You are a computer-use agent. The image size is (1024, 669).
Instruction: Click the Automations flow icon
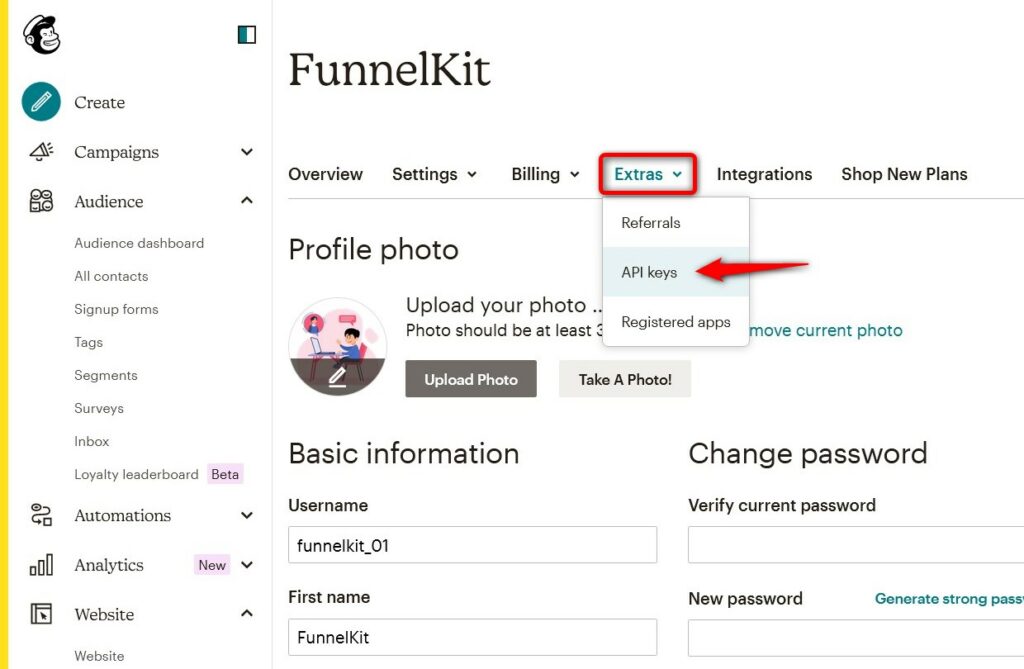tap(42, 515)
